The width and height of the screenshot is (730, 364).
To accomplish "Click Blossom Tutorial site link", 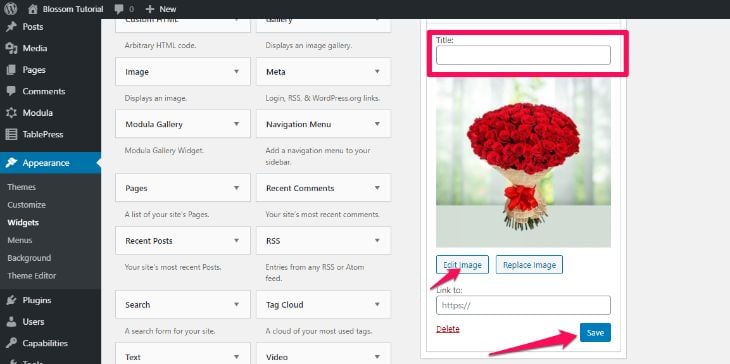I will coord(73,9).
